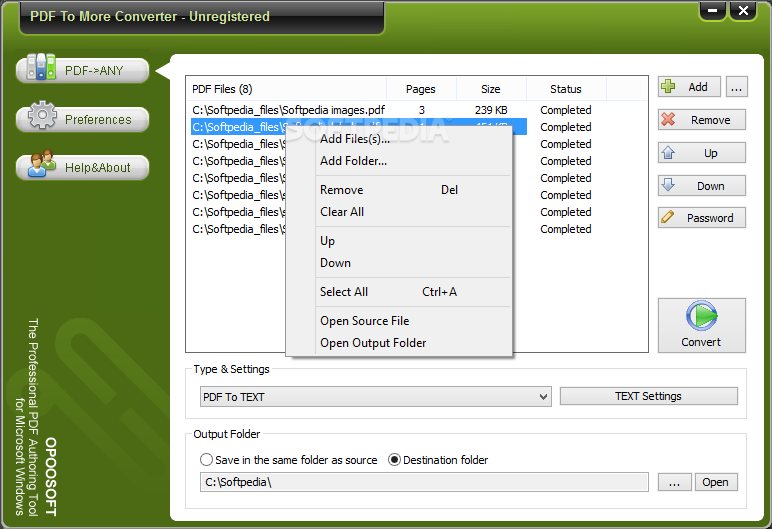Click the red X Remove icon

click(x=668, y=120)
